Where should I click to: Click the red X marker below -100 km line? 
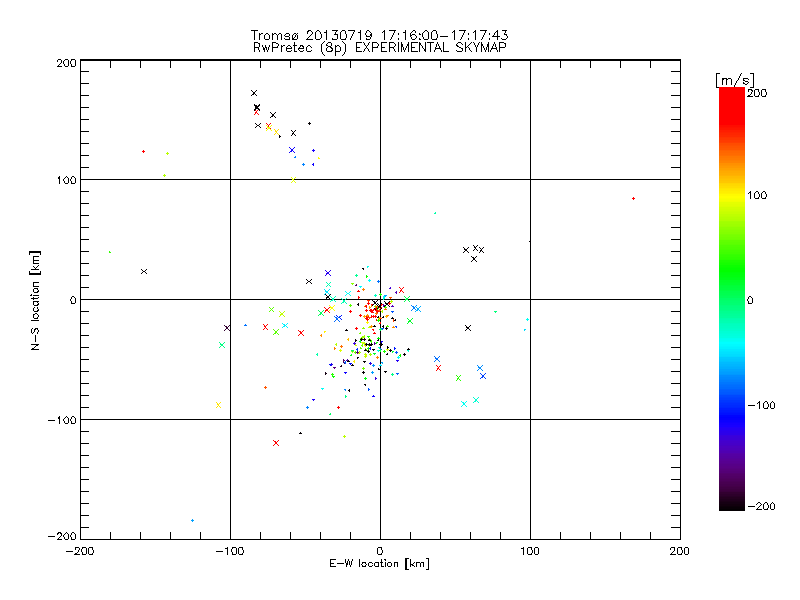[x=276, y=443]
